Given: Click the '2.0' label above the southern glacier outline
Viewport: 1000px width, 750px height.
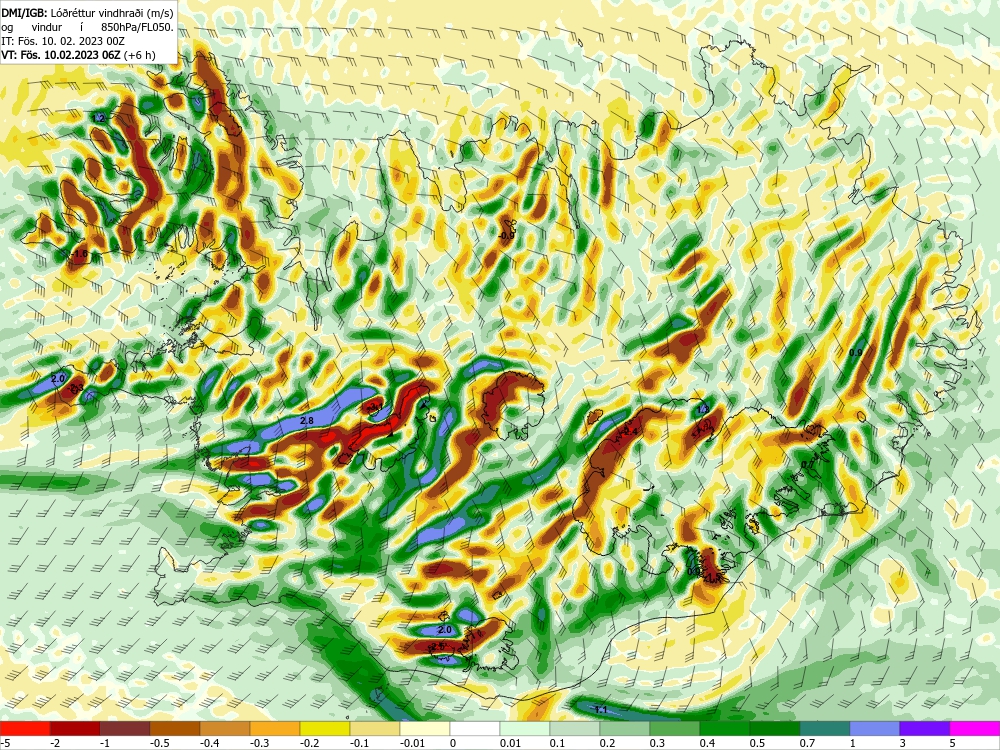Looking at the screenshot, I should click(445, 629).
